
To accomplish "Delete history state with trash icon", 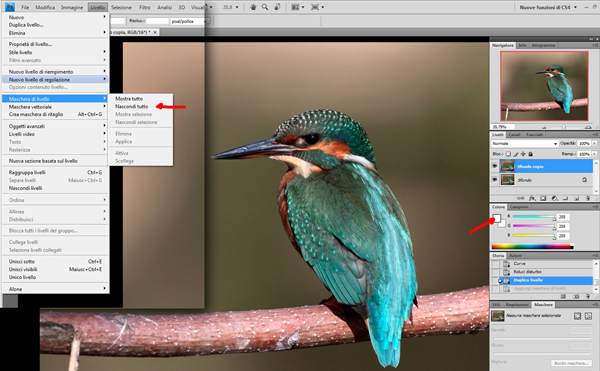I will [588, 296].
